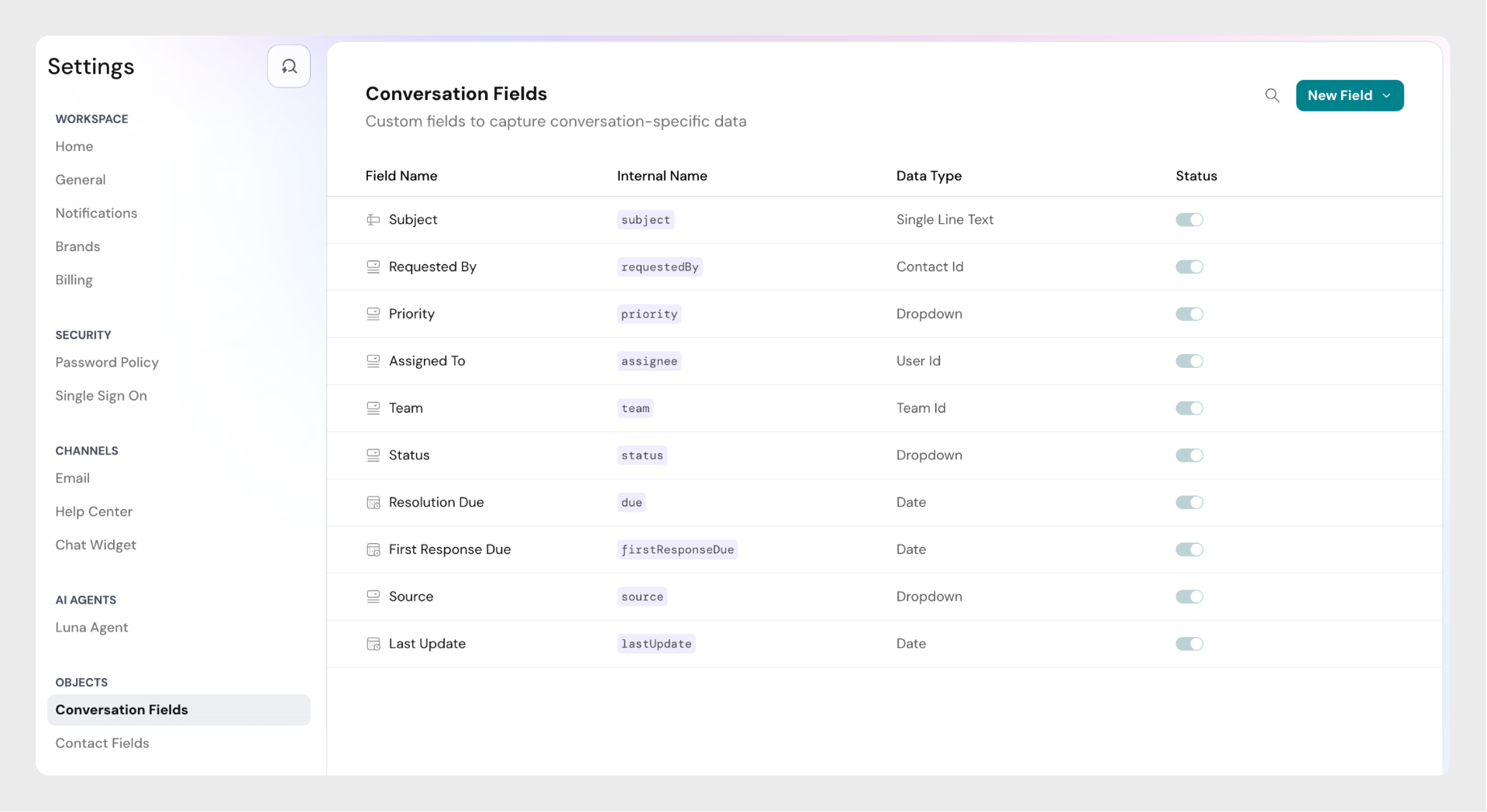
Task: Click the text field icon beside Subject
Action: (373, 220)
